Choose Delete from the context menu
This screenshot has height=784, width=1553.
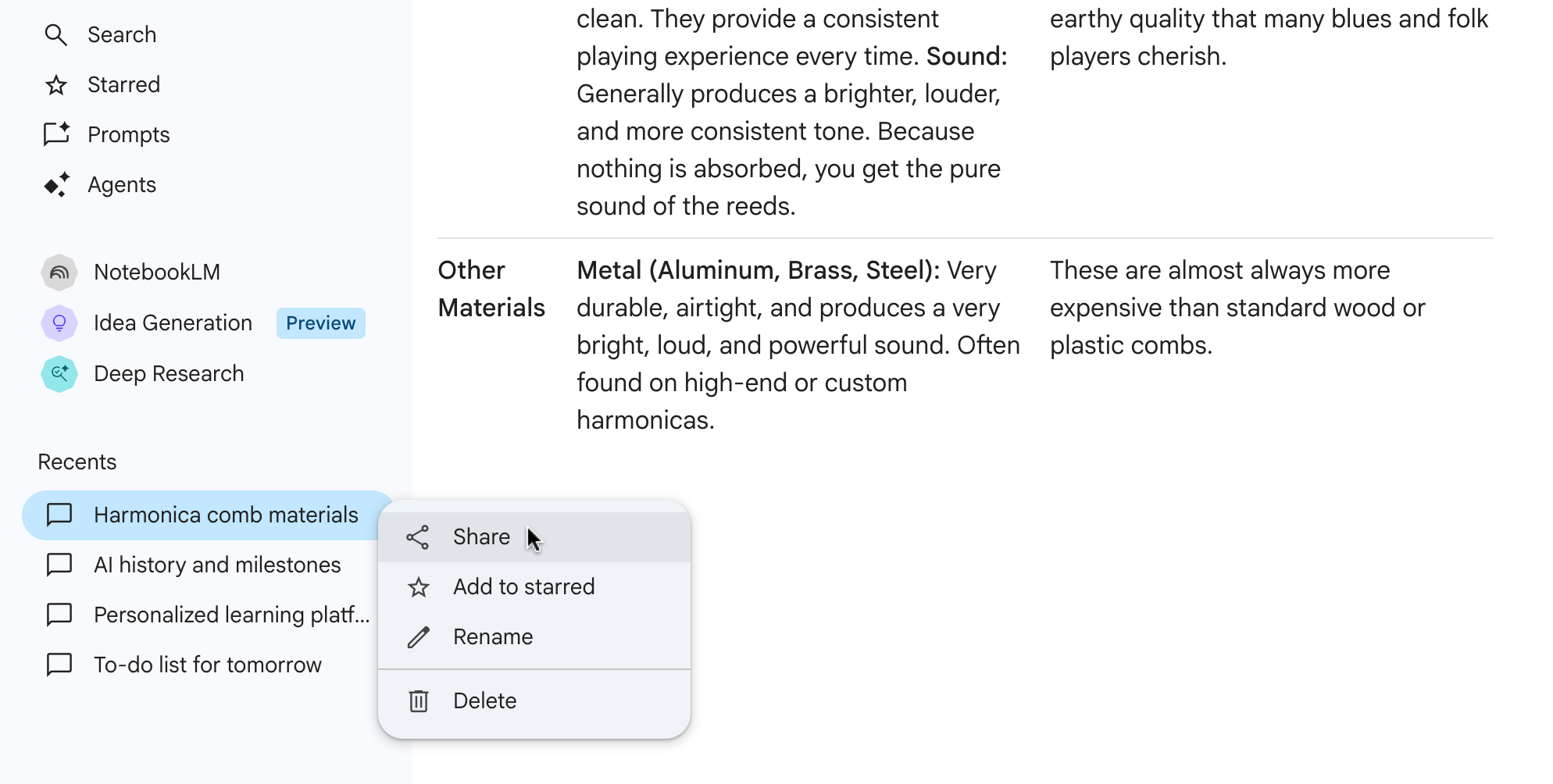point(484,701)
